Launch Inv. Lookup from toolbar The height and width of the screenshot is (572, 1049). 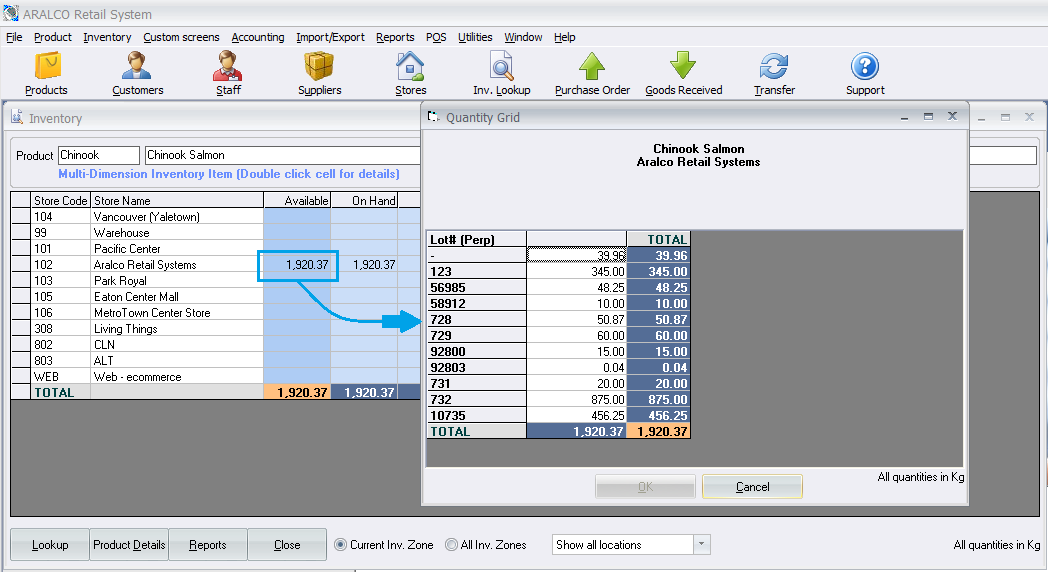pyautogui.click(x=502, y=74)
